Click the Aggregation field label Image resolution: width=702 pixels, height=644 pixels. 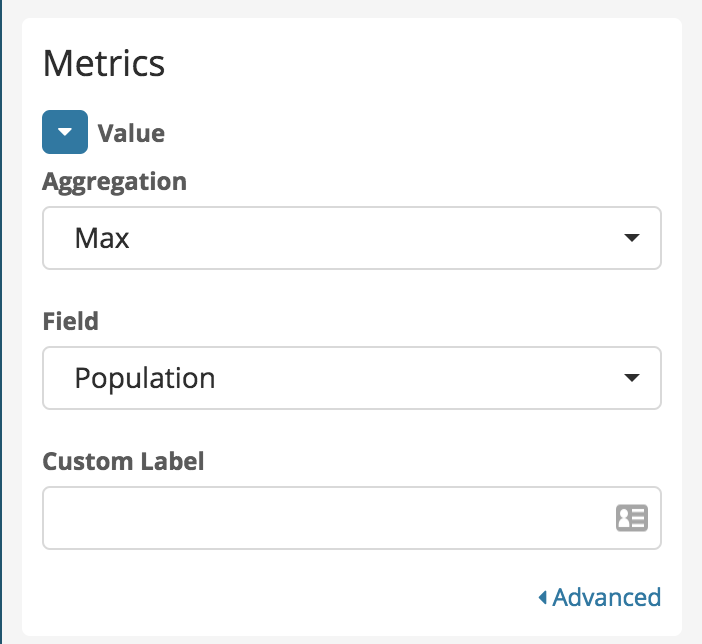coord(114,182)
